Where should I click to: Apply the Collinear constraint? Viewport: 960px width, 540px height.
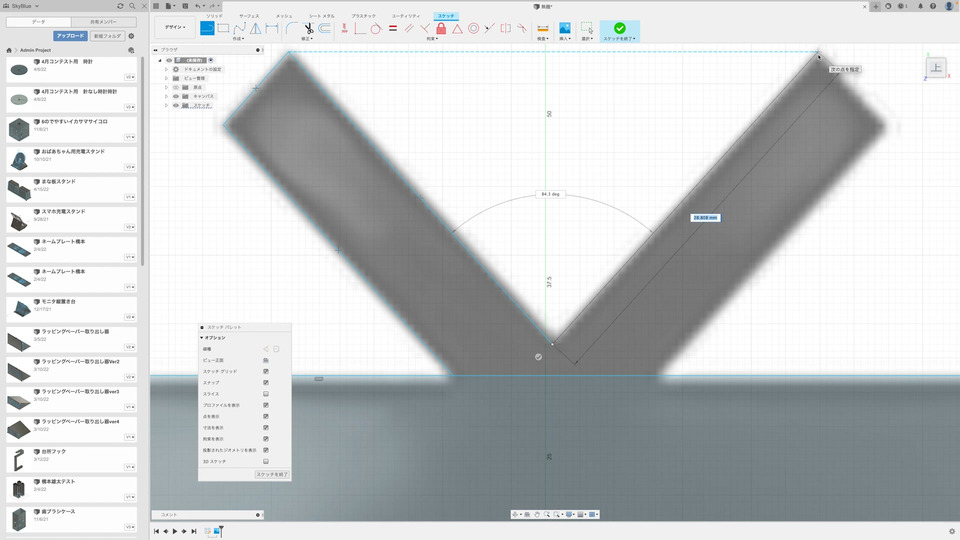[x=489, y=28]
